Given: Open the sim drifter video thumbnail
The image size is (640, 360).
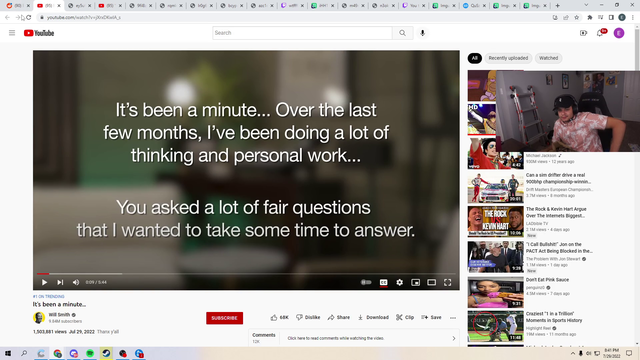Looking at the screenshot, I should click(496, 187).
